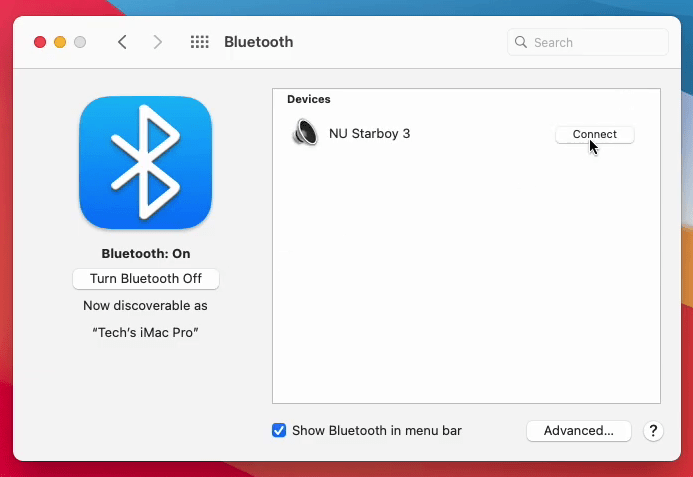Select NU Starboy 3 speaker icon
This screenshot has width=693, height=477.
[305, 132]
